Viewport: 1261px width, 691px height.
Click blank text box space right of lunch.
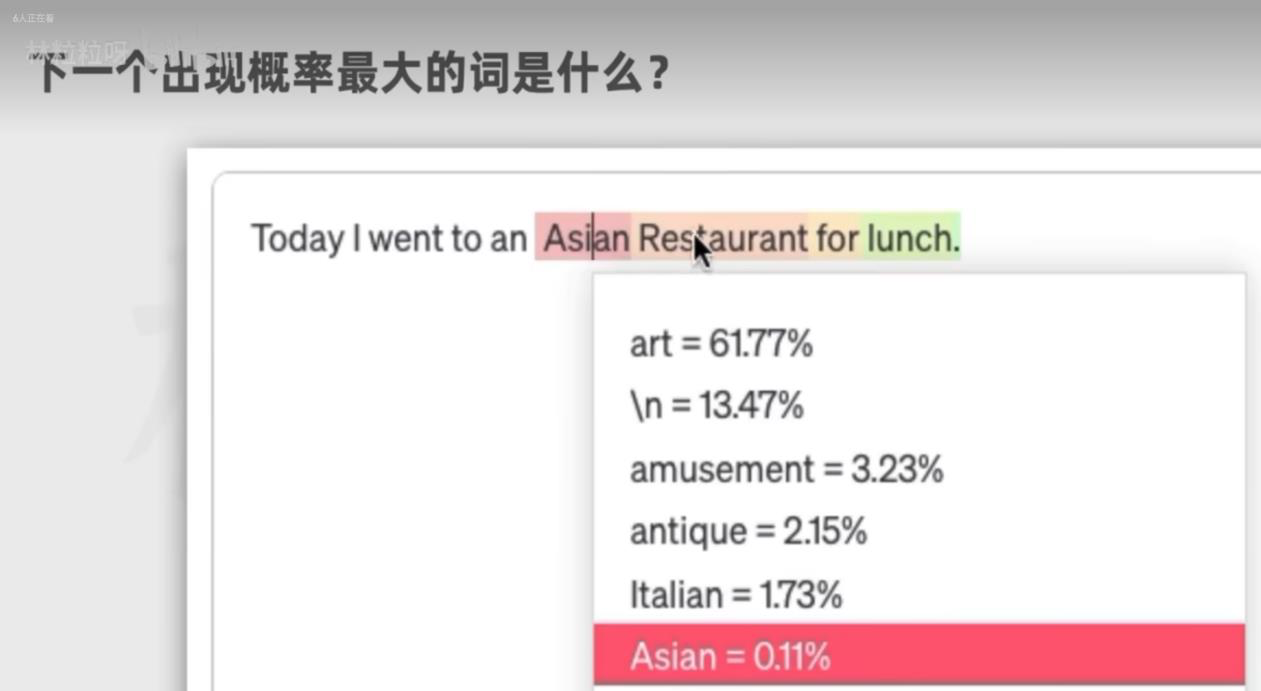tap(1100, 238)
